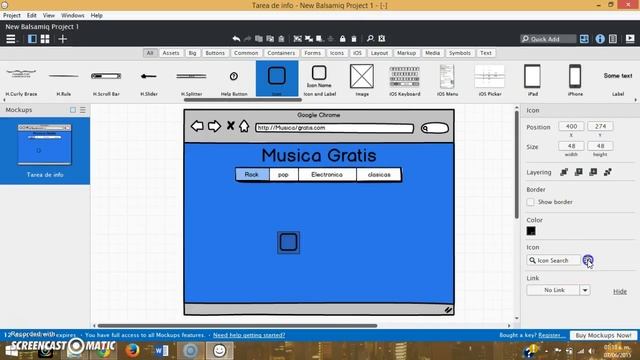Click Buy Mockups Now button
Screen dimensions: 640x360
pos(603,336)
